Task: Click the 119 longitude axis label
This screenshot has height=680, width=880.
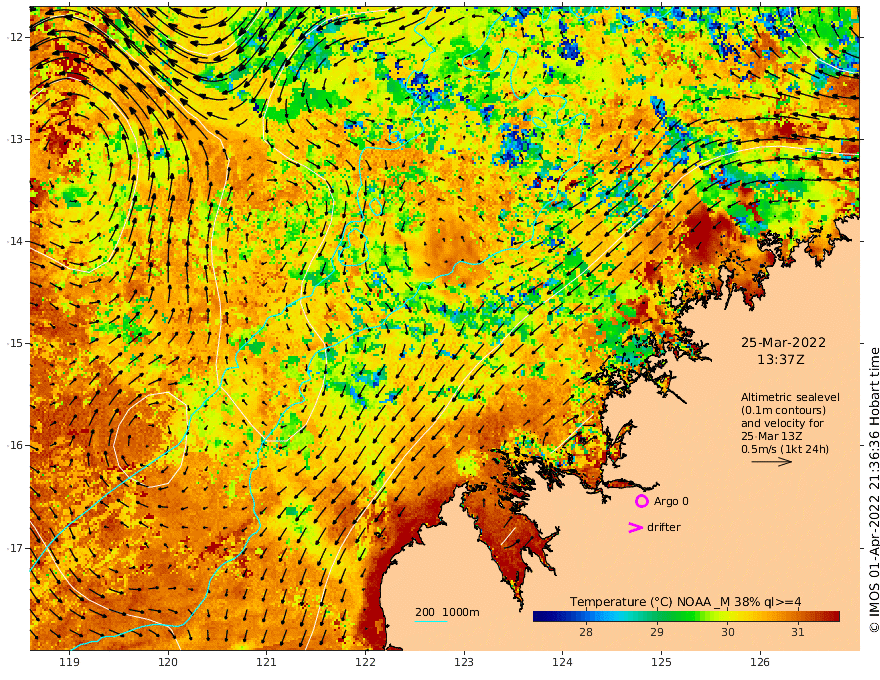Action: [69, 662]
